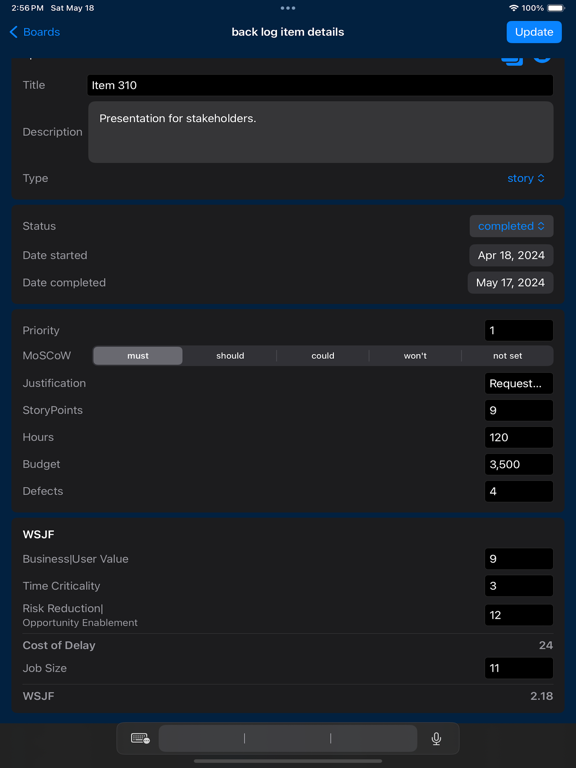The width and height of the screenshot is (576, 768).
Task: Edit Job Size field showing 11
Action: tap(519, 668)
